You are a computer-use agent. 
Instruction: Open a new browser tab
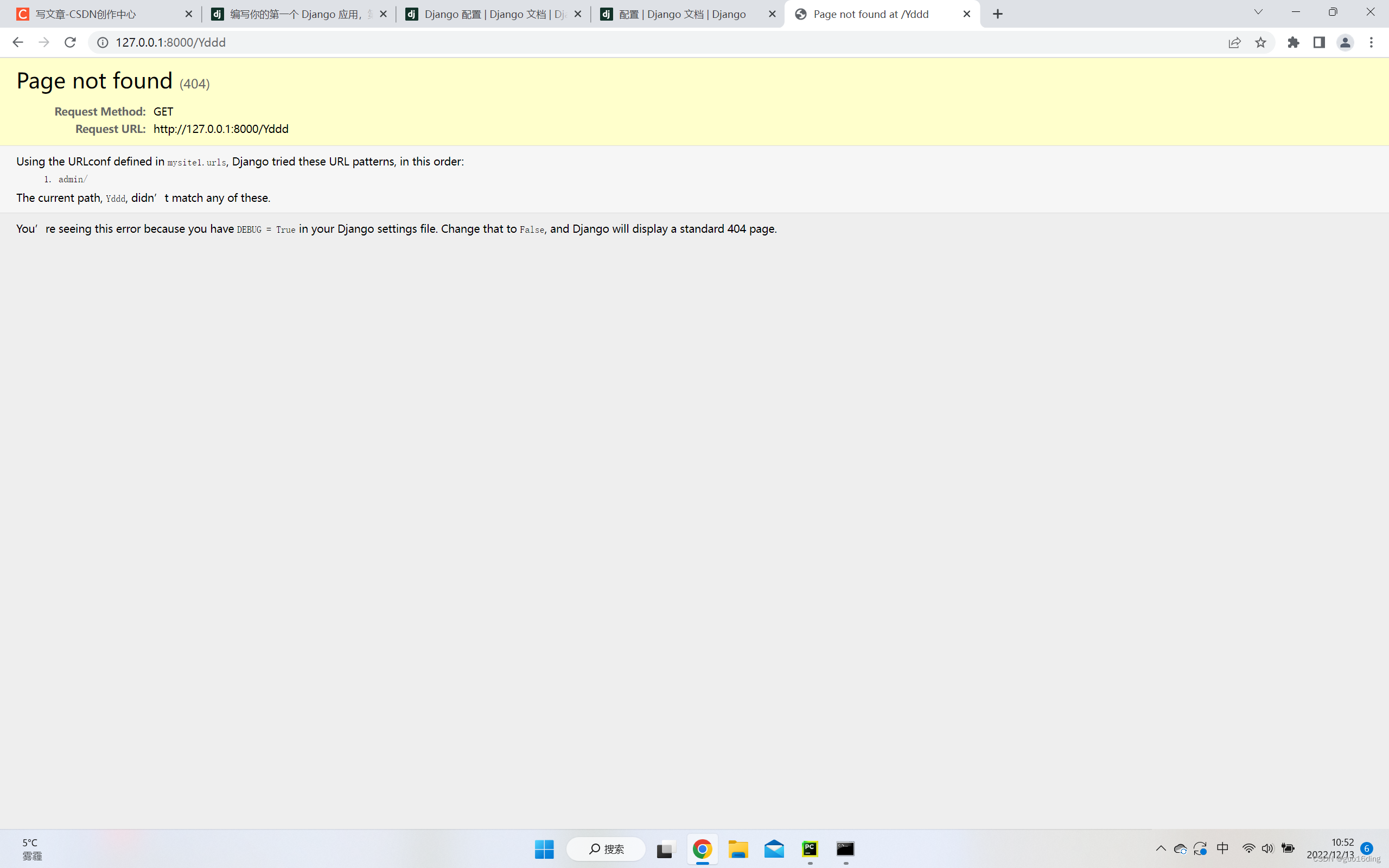[x=998, y=14]
